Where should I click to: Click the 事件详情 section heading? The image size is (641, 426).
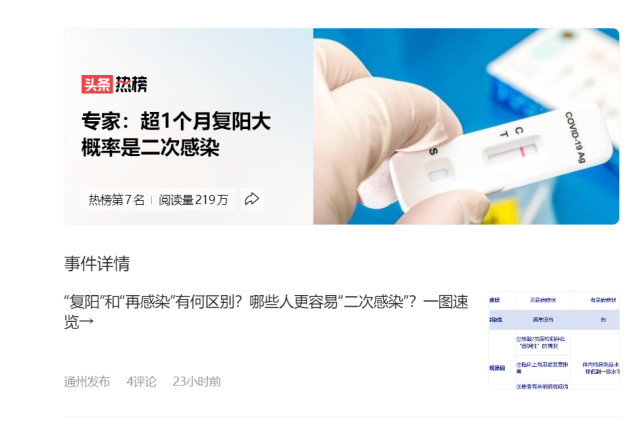point(97,263)
